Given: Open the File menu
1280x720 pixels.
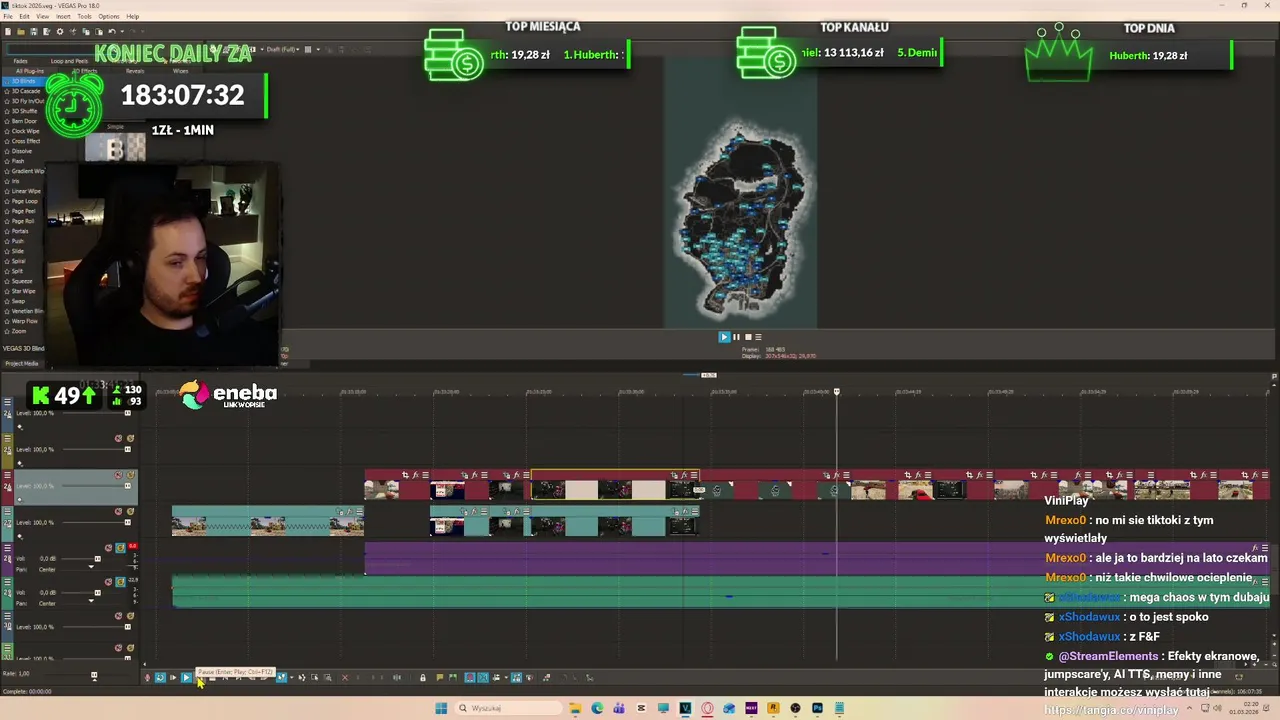Looking at the screenshot, I should click(8, 16).
